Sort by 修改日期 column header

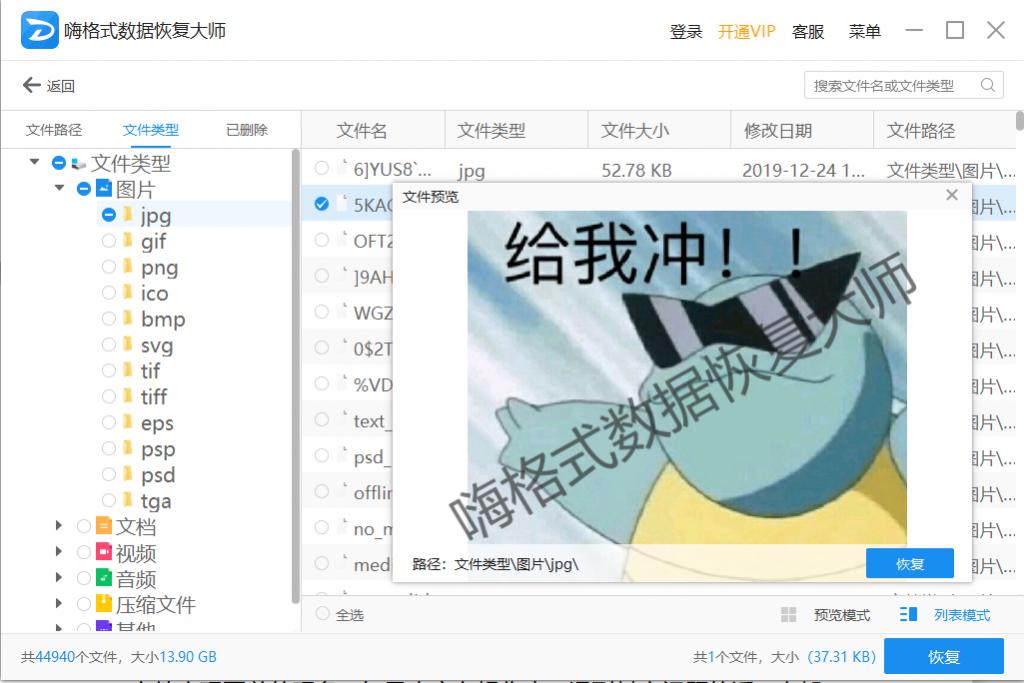(x=777, y=130)
